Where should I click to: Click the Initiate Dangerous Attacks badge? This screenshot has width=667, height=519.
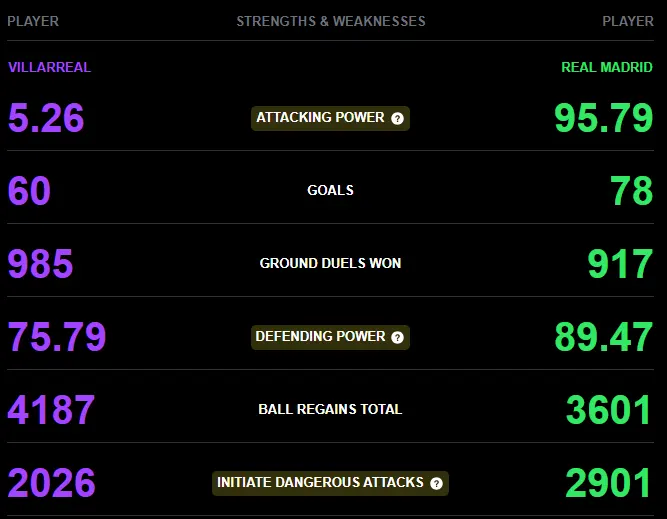(x=331, y=483)
